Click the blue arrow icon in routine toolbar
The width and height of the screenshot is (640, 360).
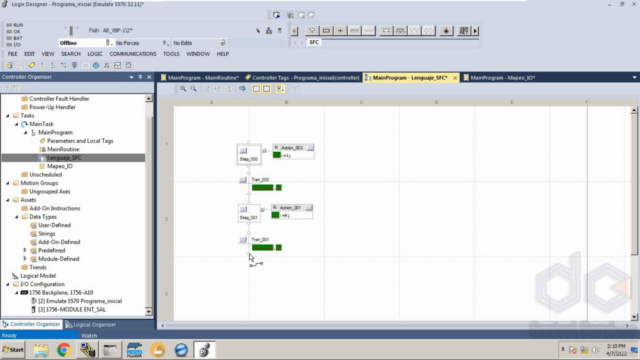[242, 89]
